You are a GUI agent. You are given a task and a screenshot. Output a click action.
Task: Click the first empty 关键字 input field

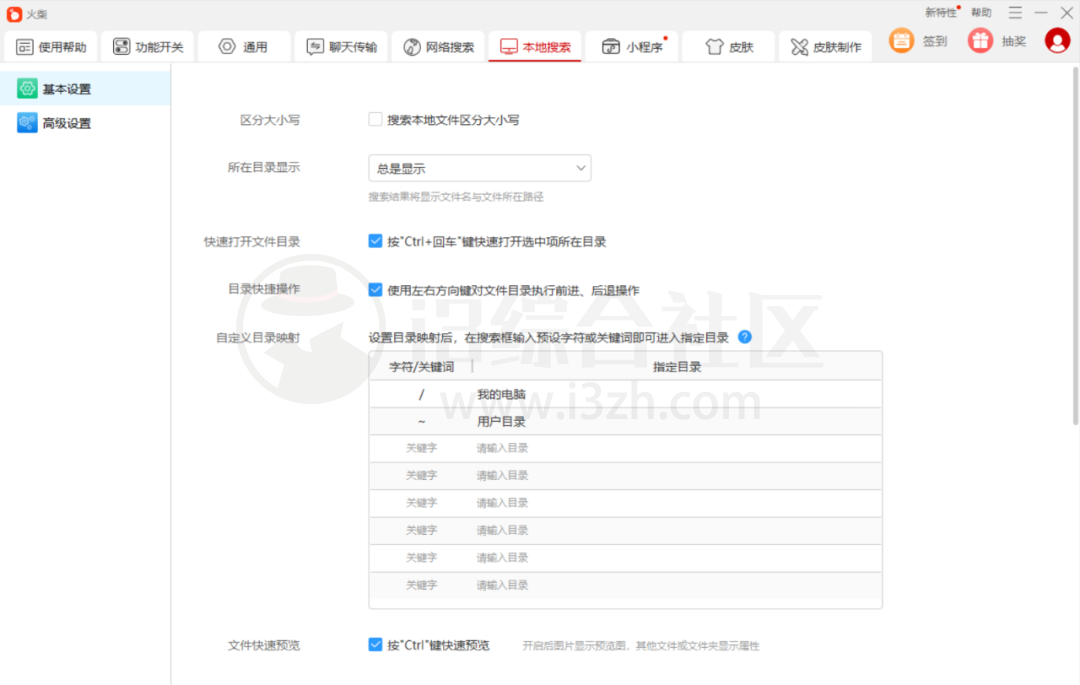pos(422,448)
